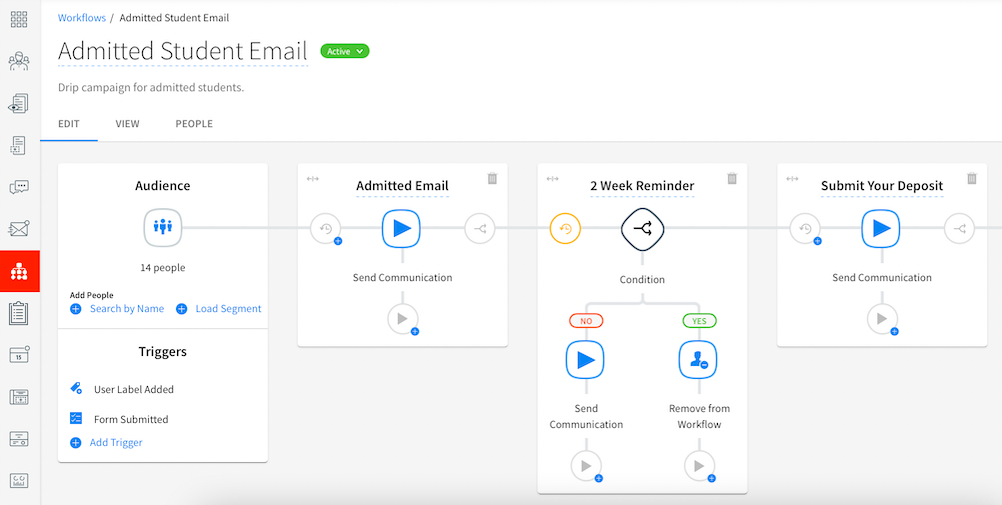Click the 14 people count
The image size is (1002, 505).
point(163,268)
